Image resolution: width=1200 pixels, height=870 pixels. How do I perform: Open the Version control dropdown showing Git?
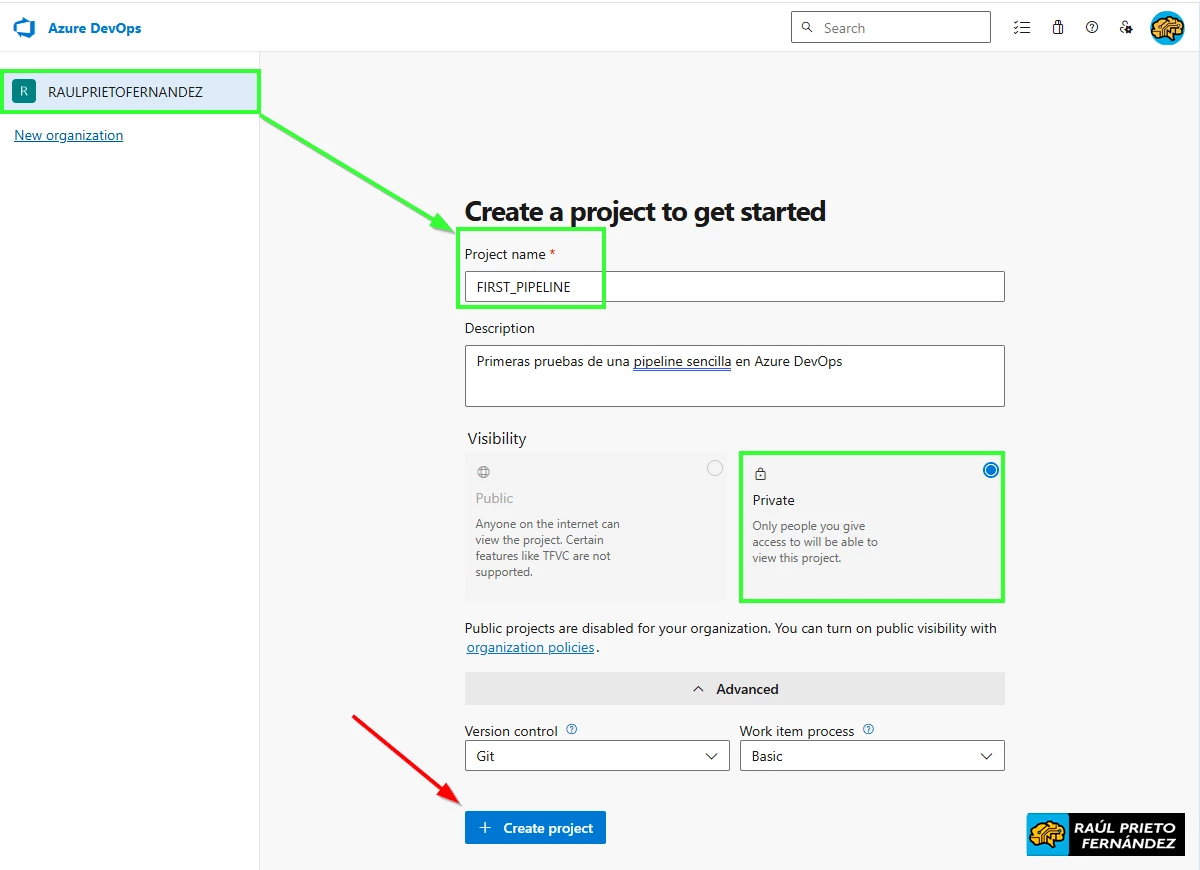pyautogui.click(x=596, y=756)
